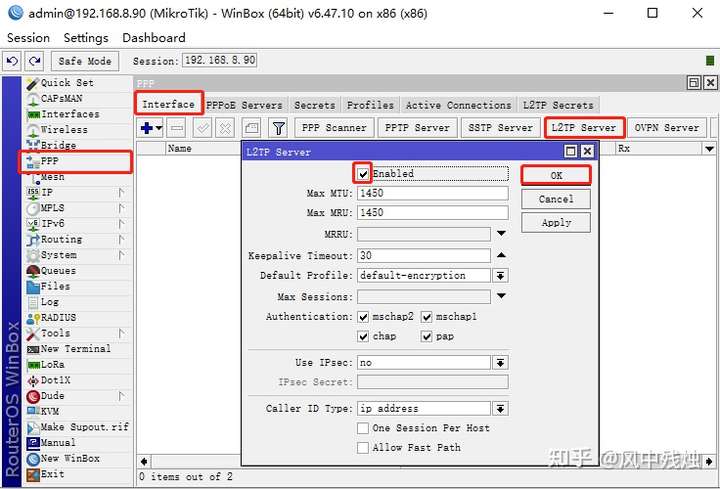Screen dimensions: 720x489
Task: Click the Filter funnel icon
Action: click(x=278, y=128)
